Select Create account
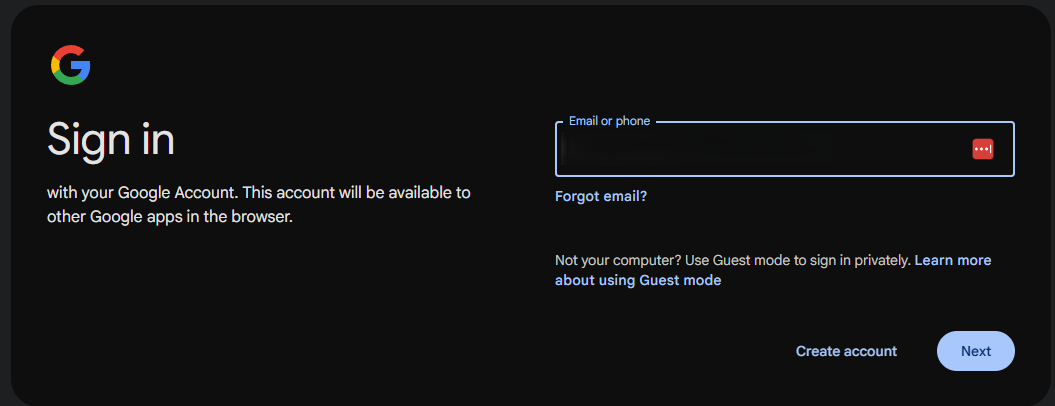Screen dimensions: 1055x406 tap(846, 351)
